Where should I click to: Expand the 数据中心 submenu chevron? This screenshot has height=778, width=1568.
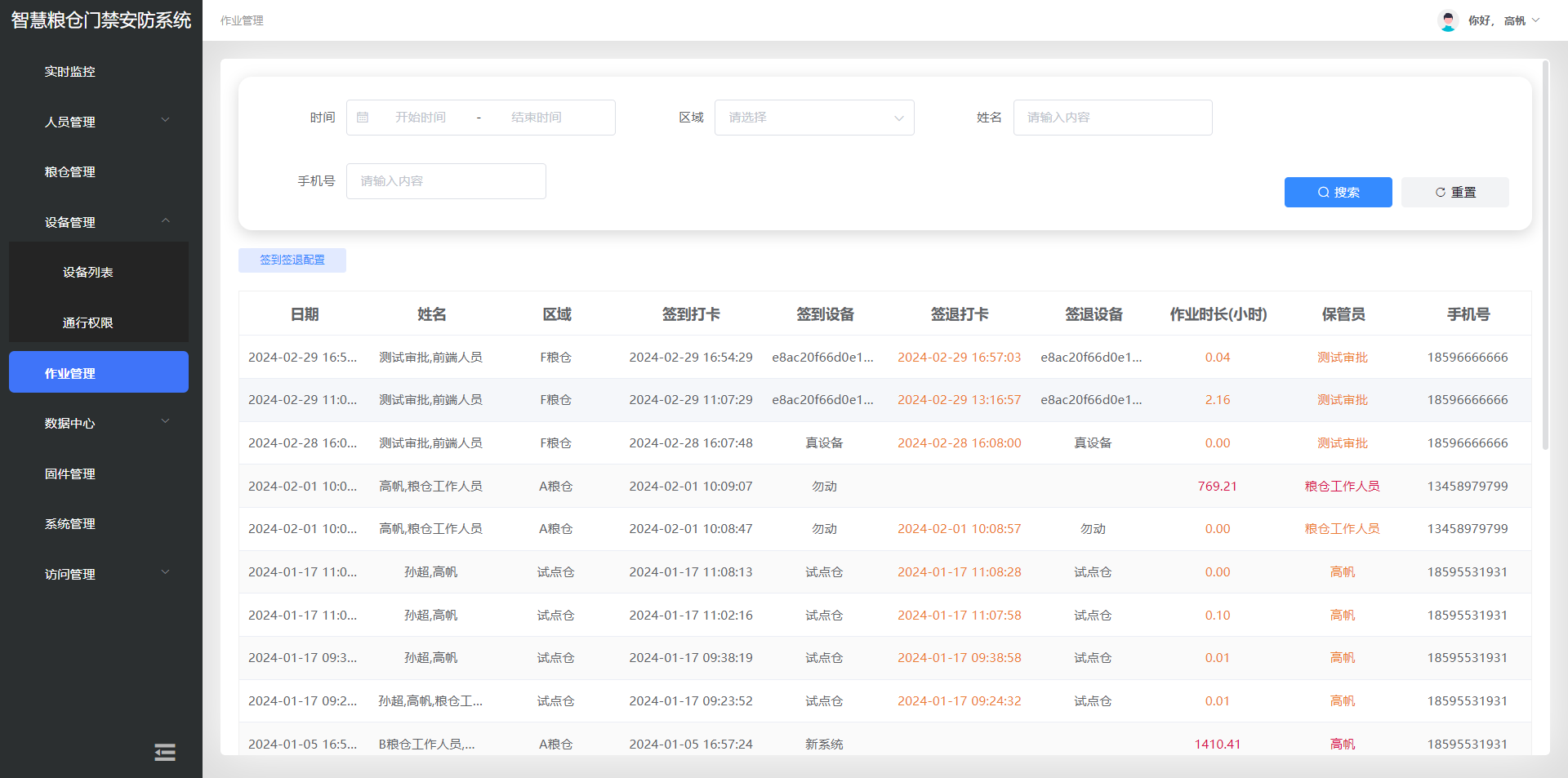tap(166, 421)
